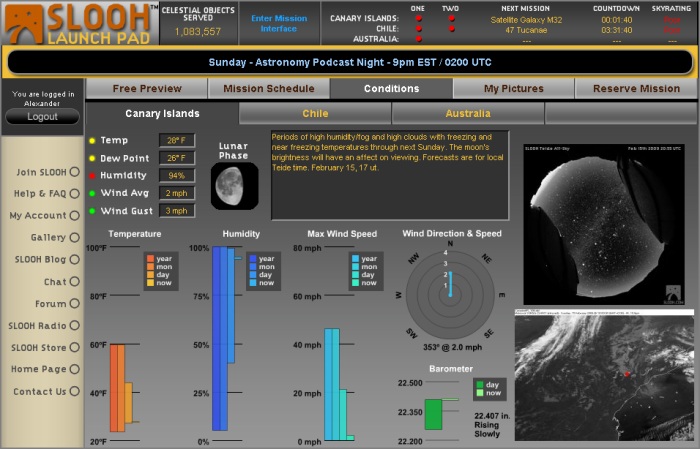Select the Join SLOOH circle button

pos(75,172)
